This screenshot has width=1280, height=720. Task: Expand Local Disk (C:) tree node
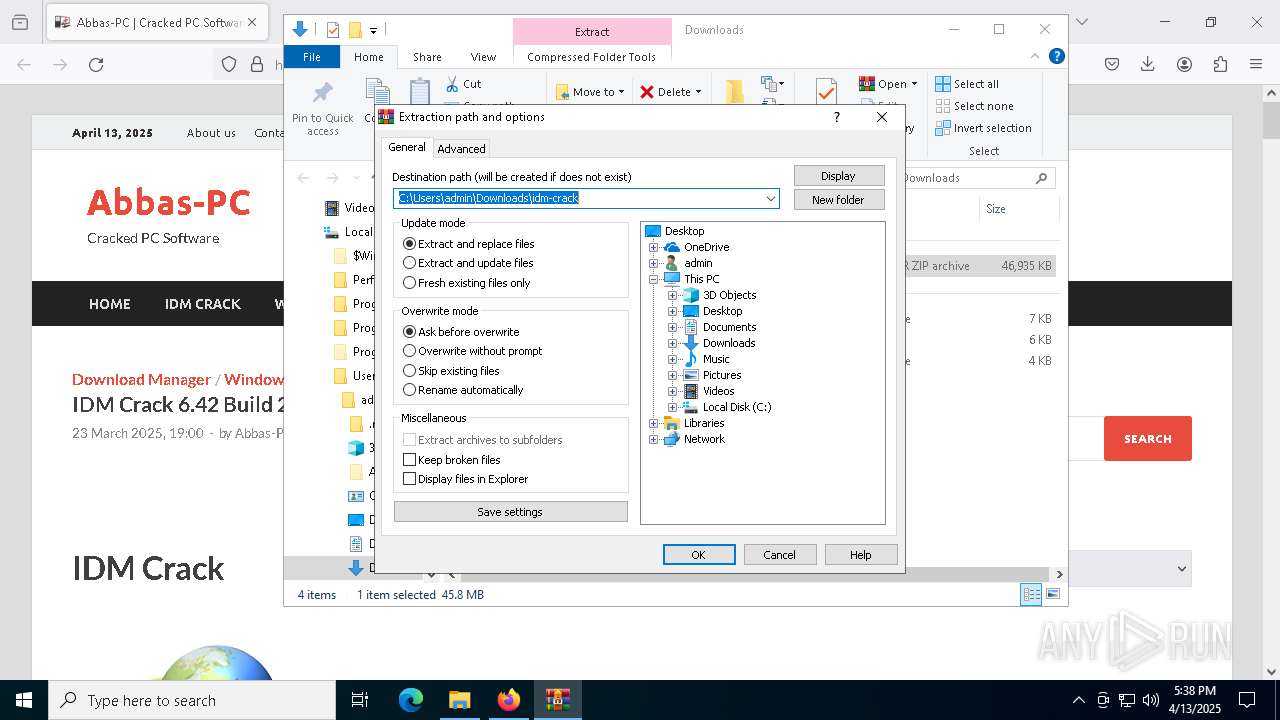pos(672,407)
